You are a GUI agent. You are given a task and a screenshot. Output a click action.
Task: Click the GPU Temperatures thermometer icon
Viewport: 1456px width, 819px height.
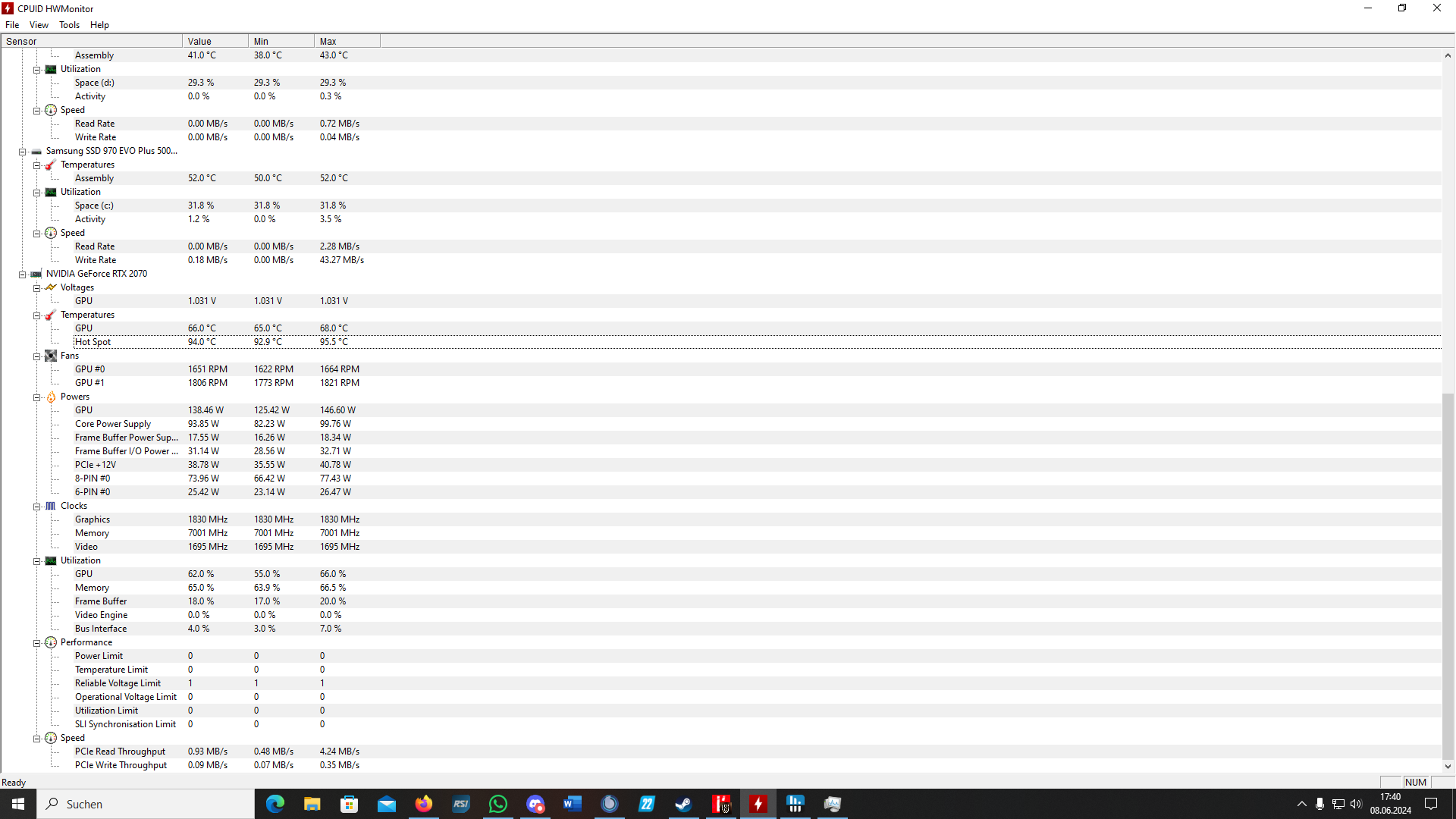pos(51,315)
